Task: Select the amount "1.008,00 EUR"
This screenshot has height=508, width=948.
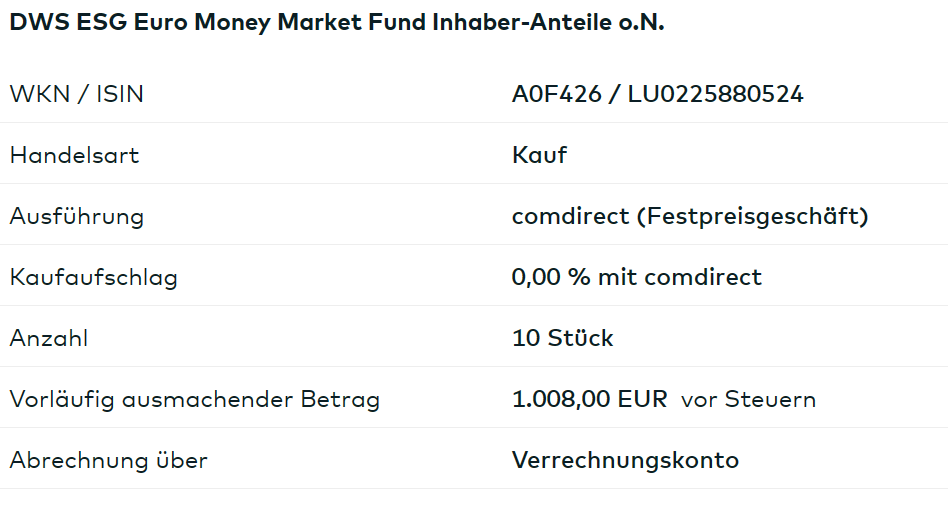Action: point(589,399)
